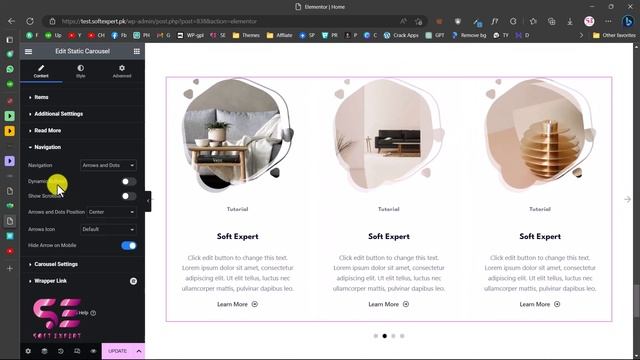
Task: Open browser settings and more menu
Action: 608,21
